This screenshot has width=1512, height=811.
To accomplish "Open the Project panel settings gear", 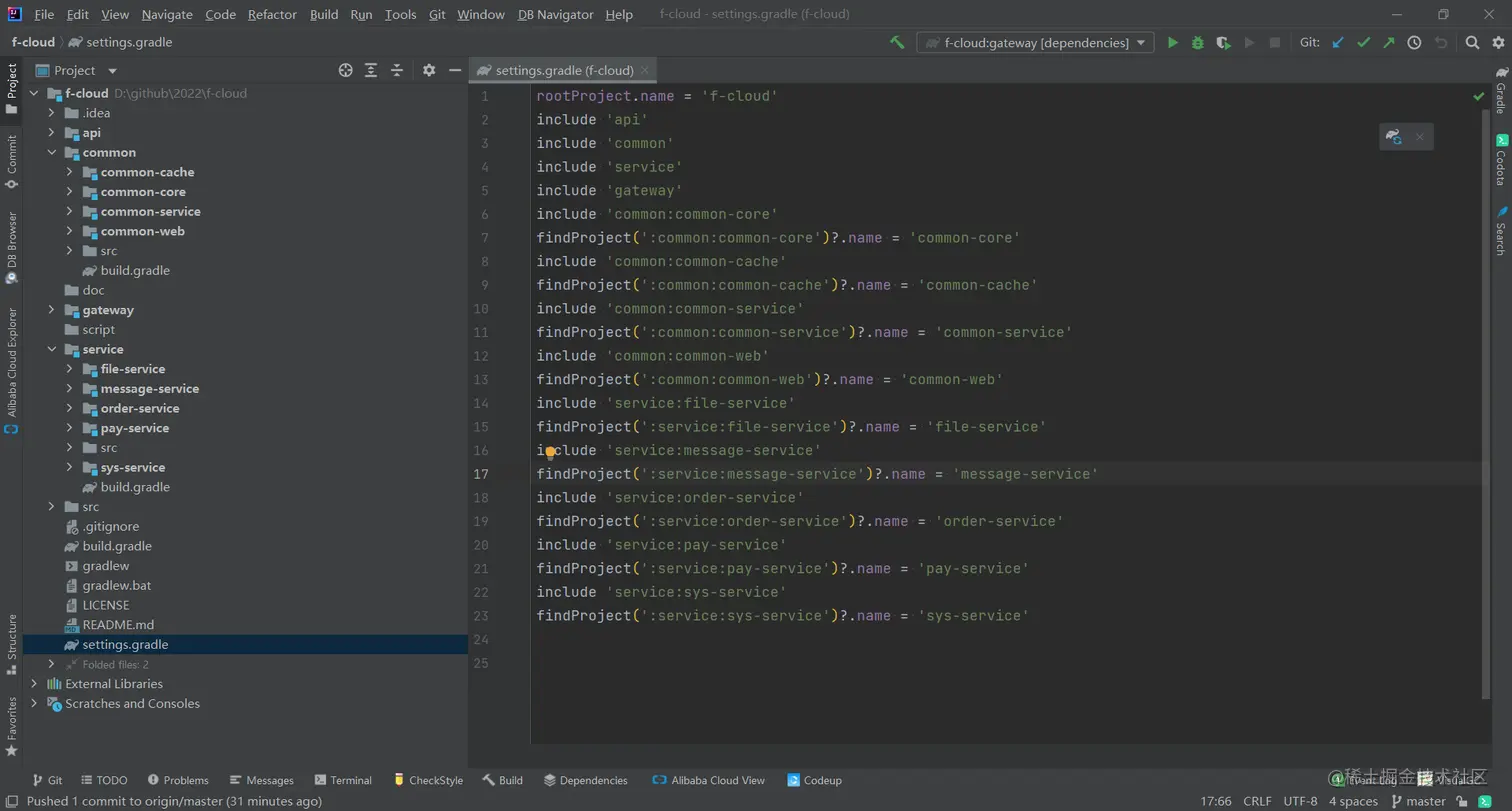I will (x=429, y=70).
